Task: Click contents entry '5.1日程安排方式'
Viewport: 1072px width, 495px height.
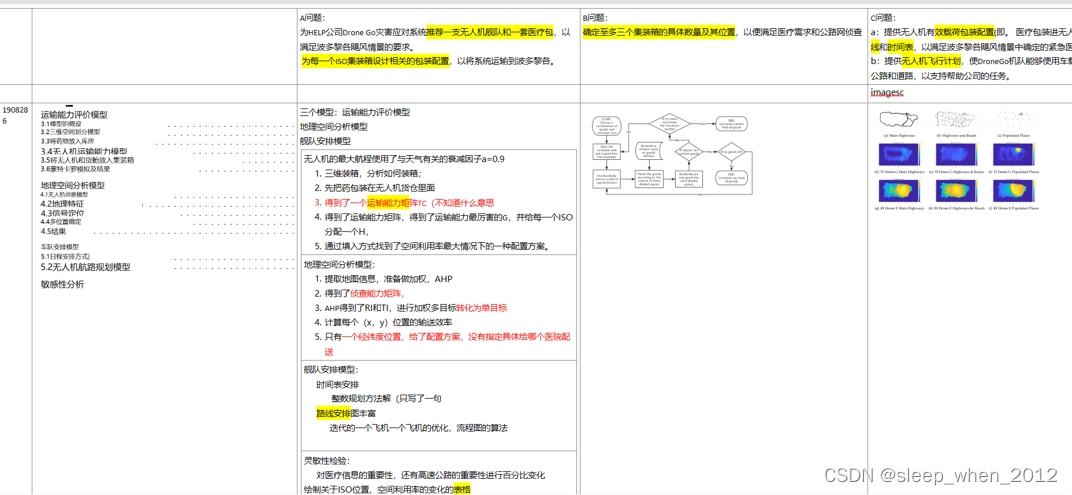Action: point(66,256)
